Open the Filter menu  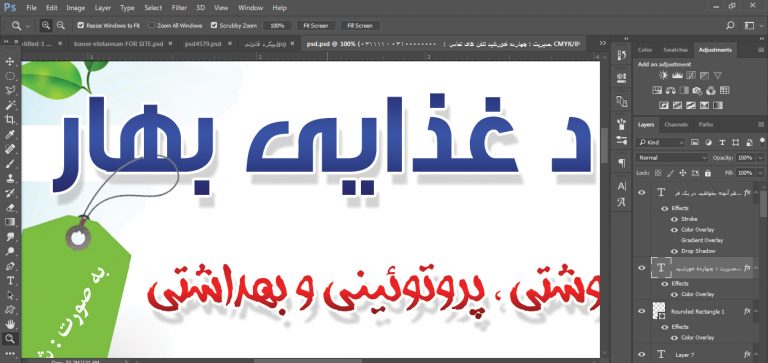click(x=179, y=8)
